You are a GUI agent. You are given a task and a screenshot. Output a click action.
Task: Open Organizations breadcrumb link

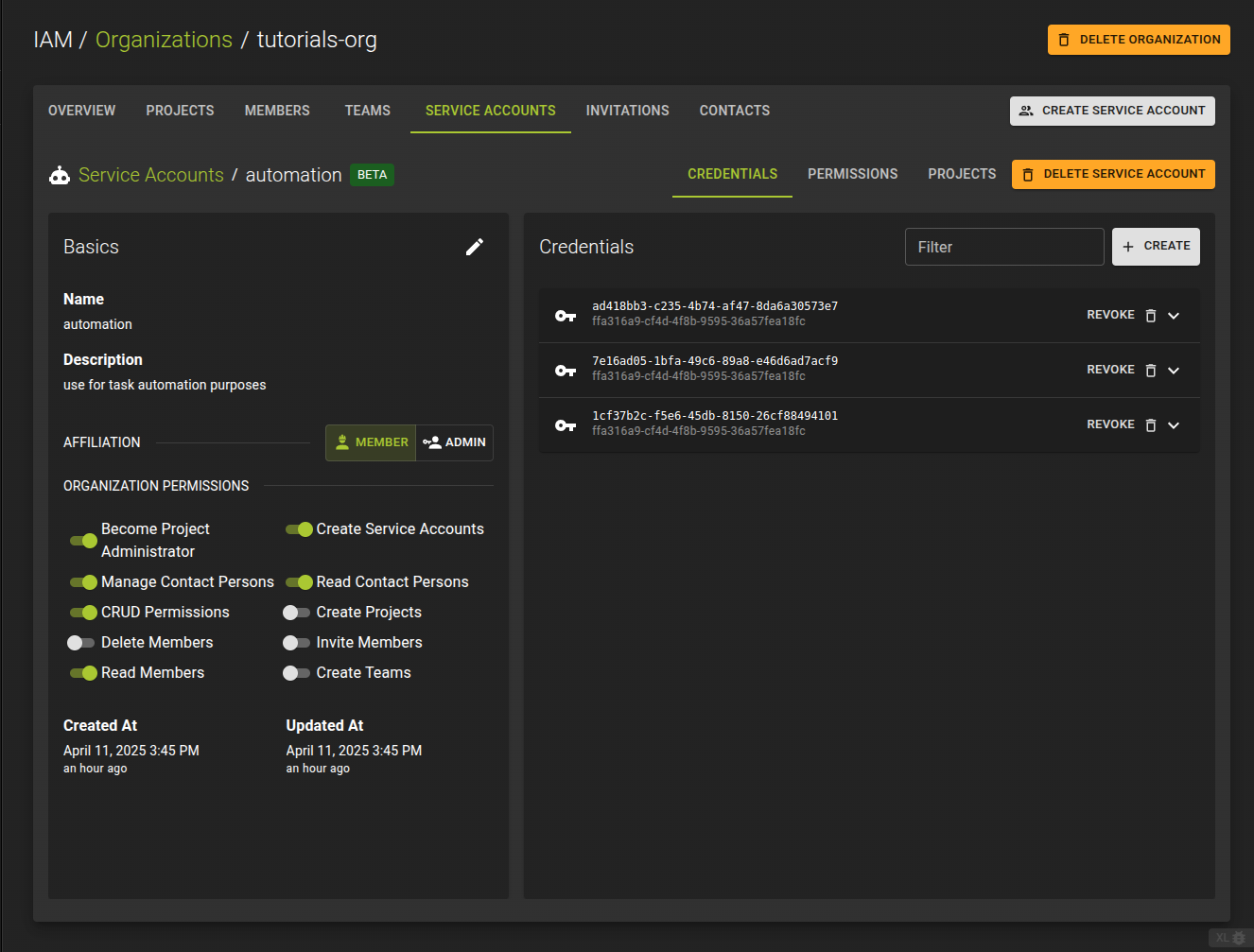click(164, 40)
